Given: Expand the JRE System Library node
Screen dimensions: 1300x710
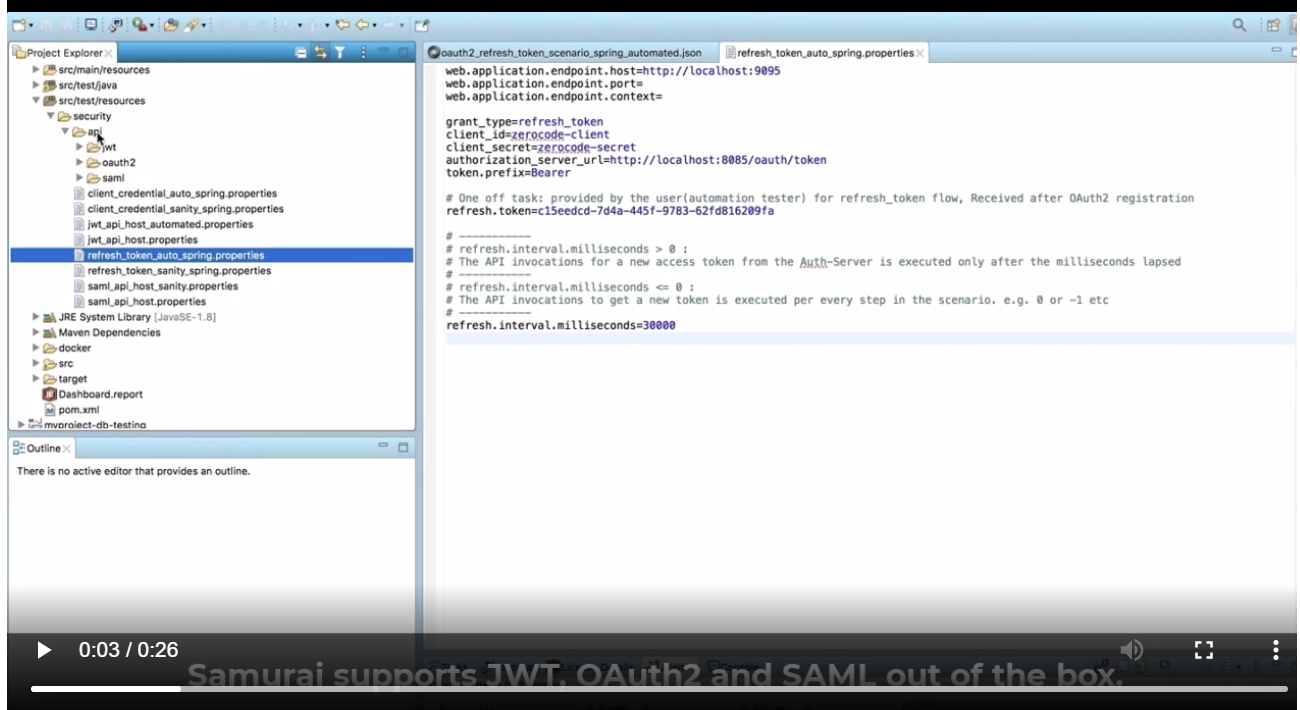Looking at the screenshot, I should (x=36, y=317).
